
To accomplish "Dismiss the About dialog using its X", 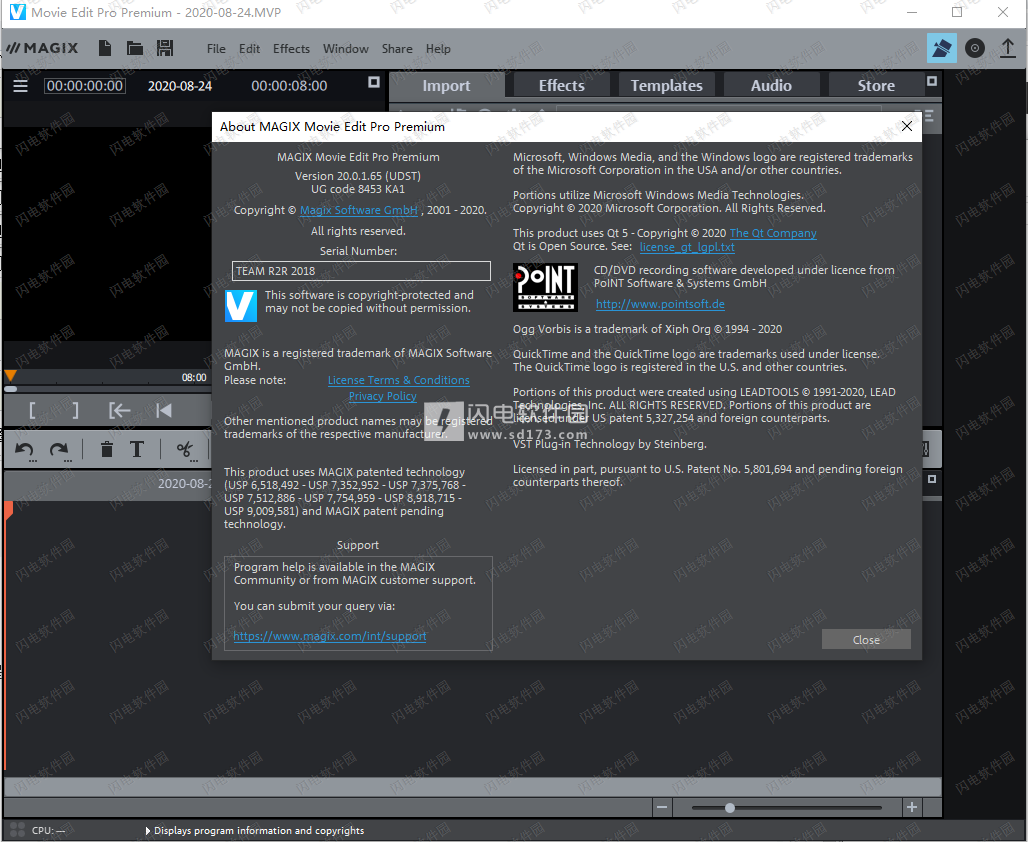I will tap(907, 126).
